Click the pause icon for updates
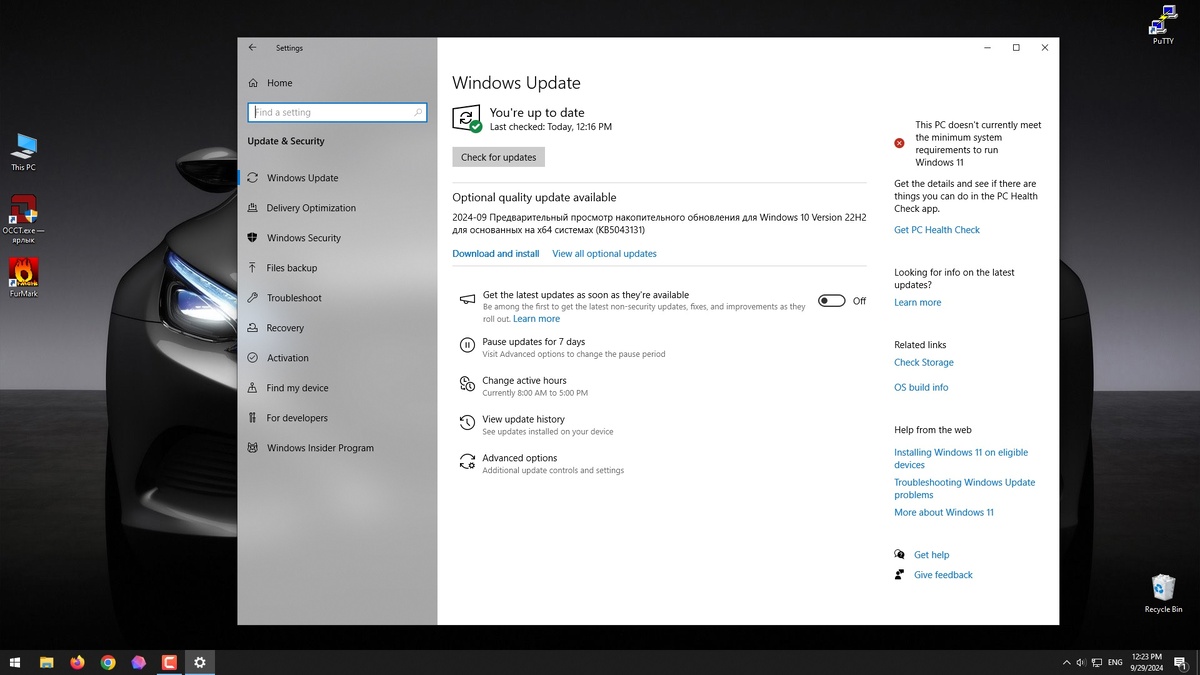The image size is (1200, 675). (x=467, y=345)
